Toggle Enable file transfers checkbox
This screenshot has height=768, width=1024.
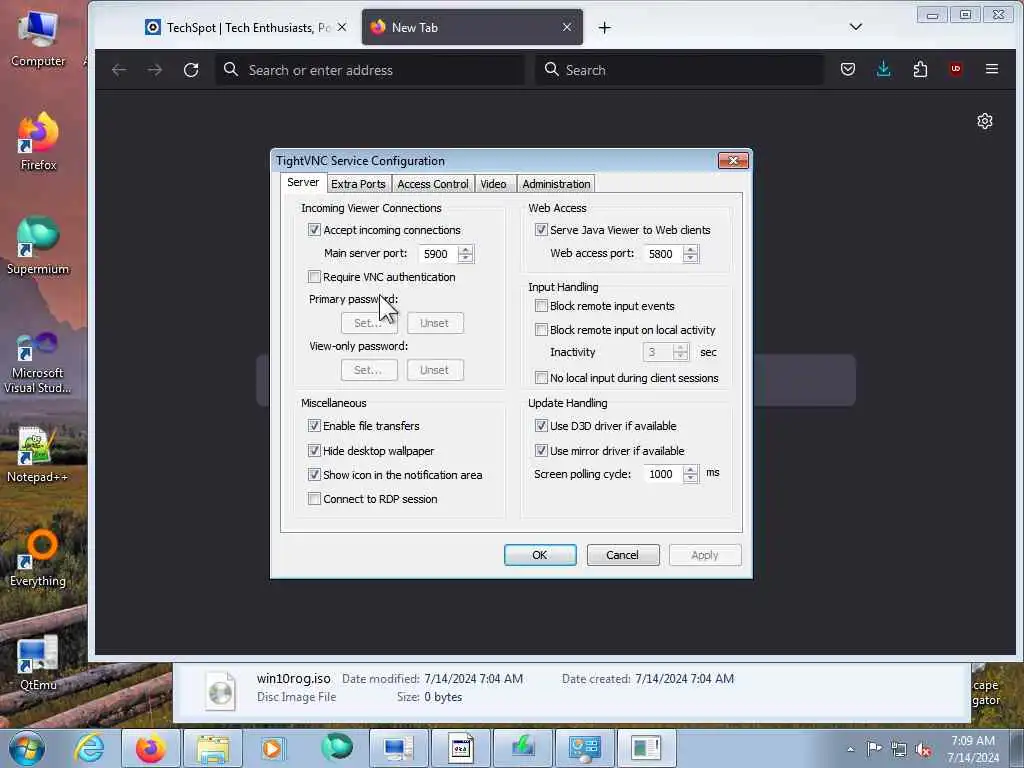pyautogui.click(x=314, y=426)
